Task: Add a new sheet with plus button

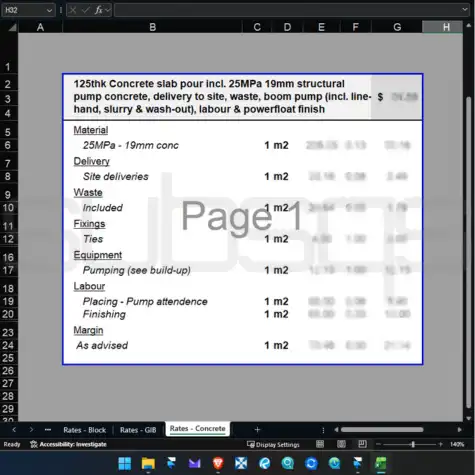Action: point(257,430)
